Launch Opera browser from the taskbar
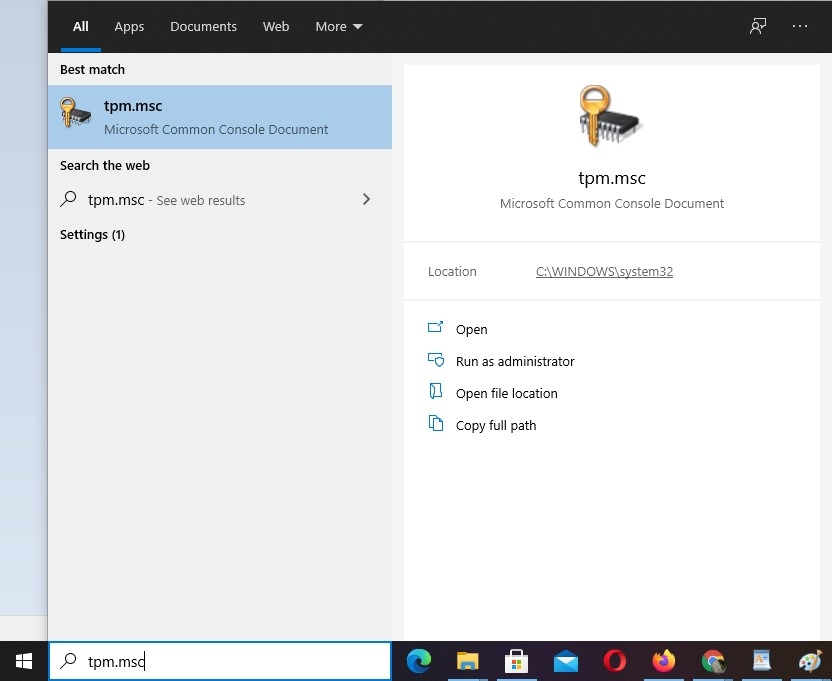The image size is (832, 681). [x=614, y=661]
